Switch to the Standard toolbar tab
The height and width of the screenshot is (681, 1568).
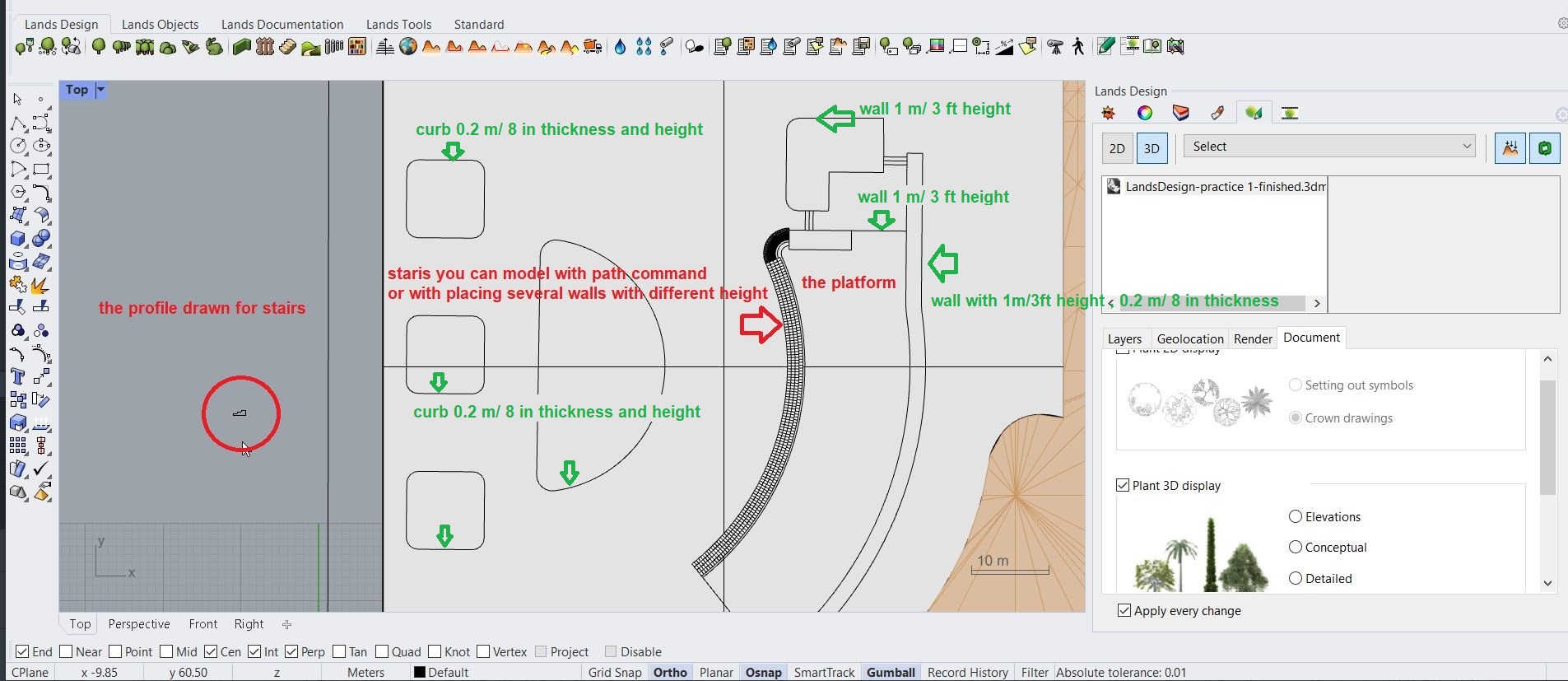click(479, 24)
